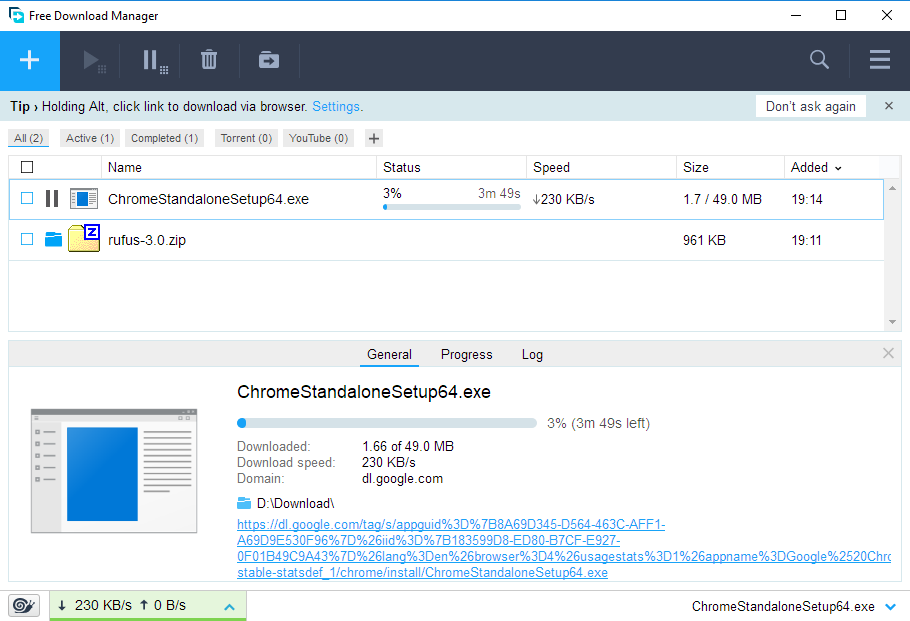Open the folder containing rufus-3.0.zip
This screenshot has width=910, height=621.
pyautogui.click(x=53, y=239)
